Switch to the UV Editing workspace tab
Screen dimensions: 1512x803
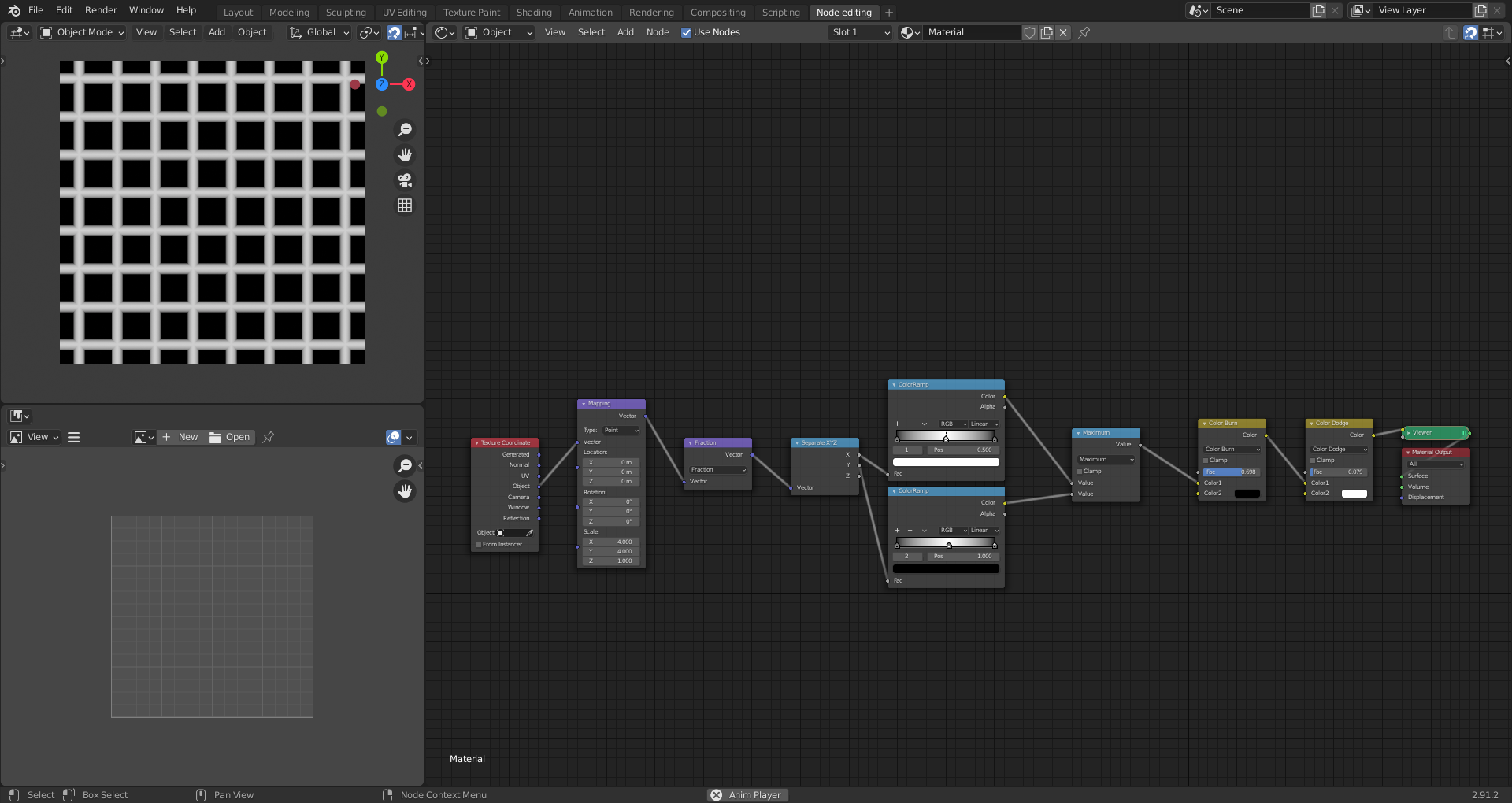click(x=404, y=13)
